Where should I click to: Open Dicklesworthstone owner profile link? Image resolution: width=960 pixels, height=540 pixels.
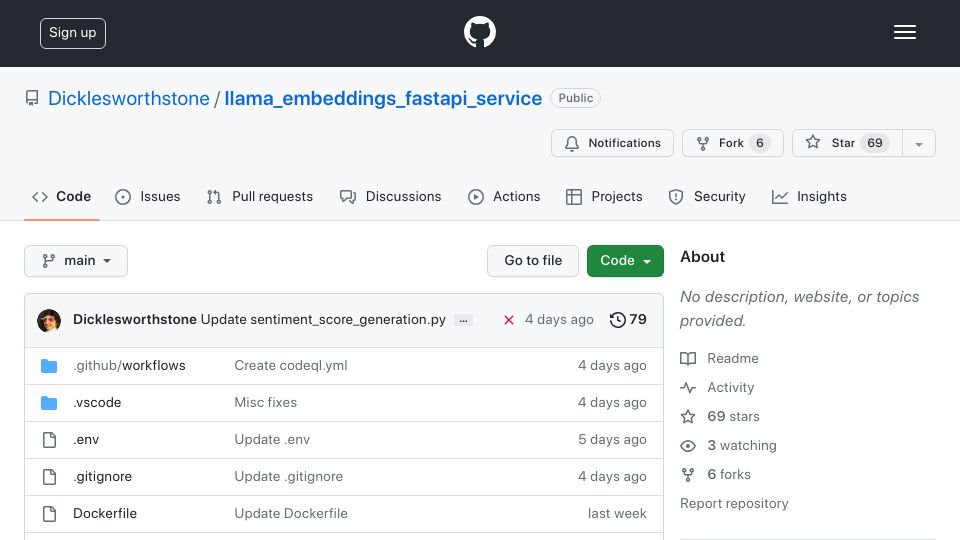(129, 98)
